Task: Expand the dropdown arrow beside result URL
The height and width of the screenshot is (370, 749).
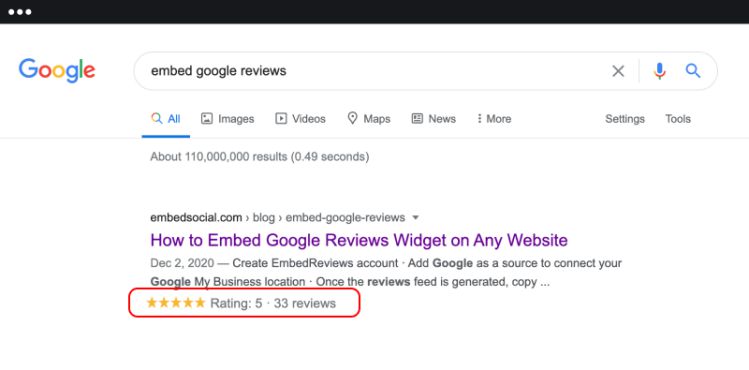Action: point(415,218)
